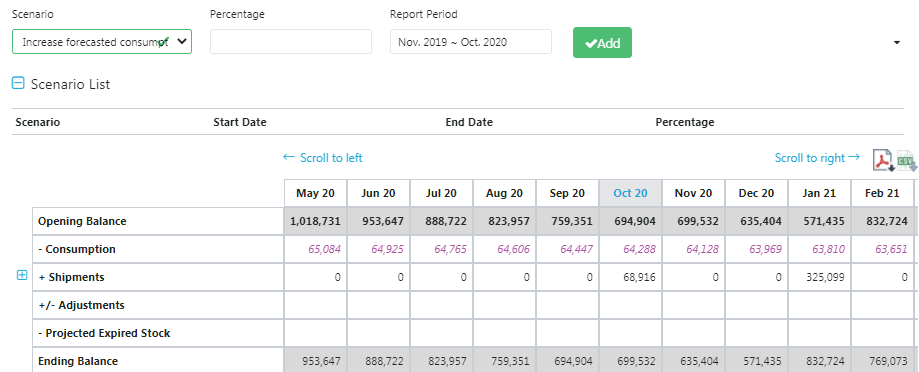The height and width of the screenshot is (372, 919).
Task: Click the Adjustments row label
Action: [81, 305]
